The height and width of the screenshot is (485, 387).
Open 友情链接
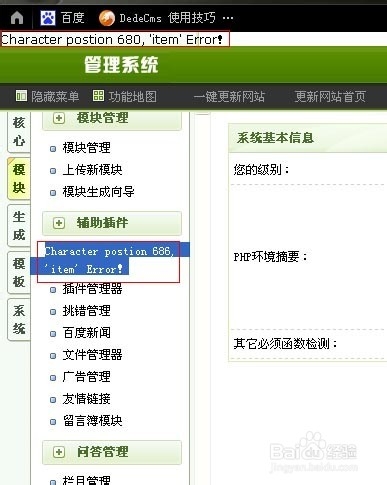pyautogui.click(x=86, y=399)
